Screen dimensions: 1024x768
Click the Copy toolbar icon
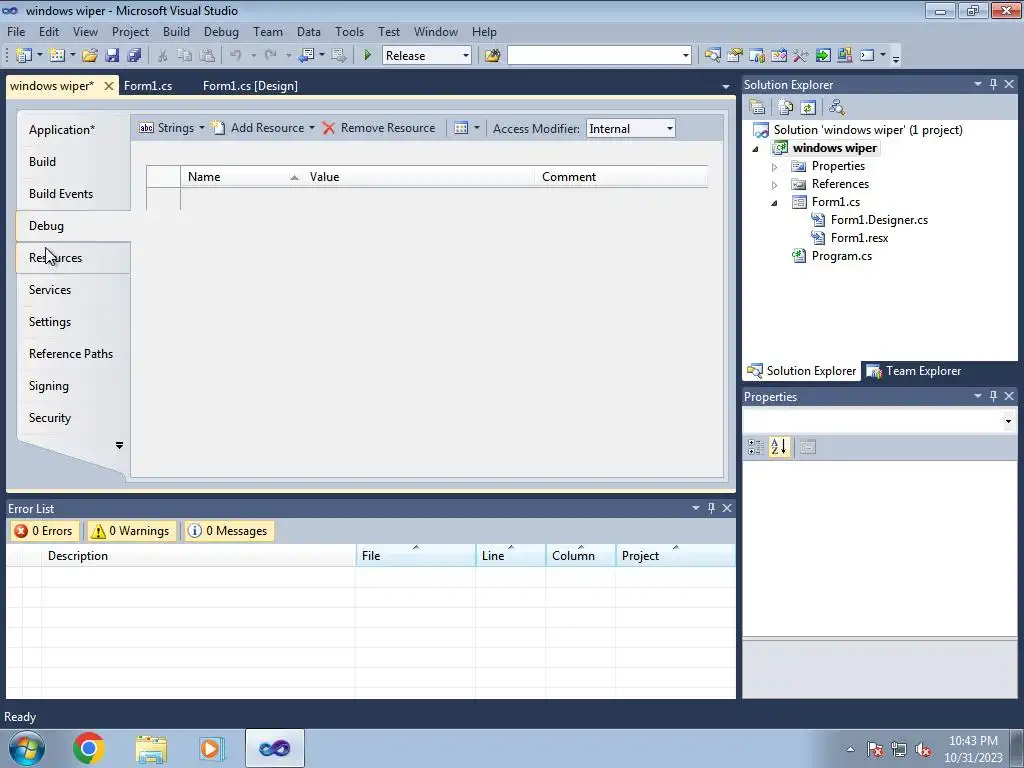(x=185, y=56)
